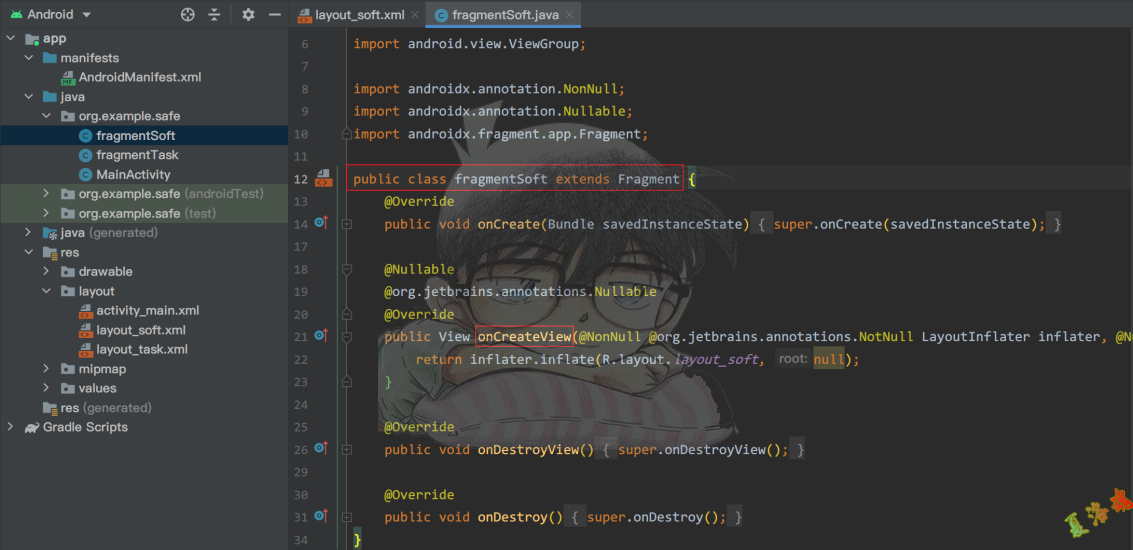Close the fragmentSoft.java tab

tap(571, 15)
